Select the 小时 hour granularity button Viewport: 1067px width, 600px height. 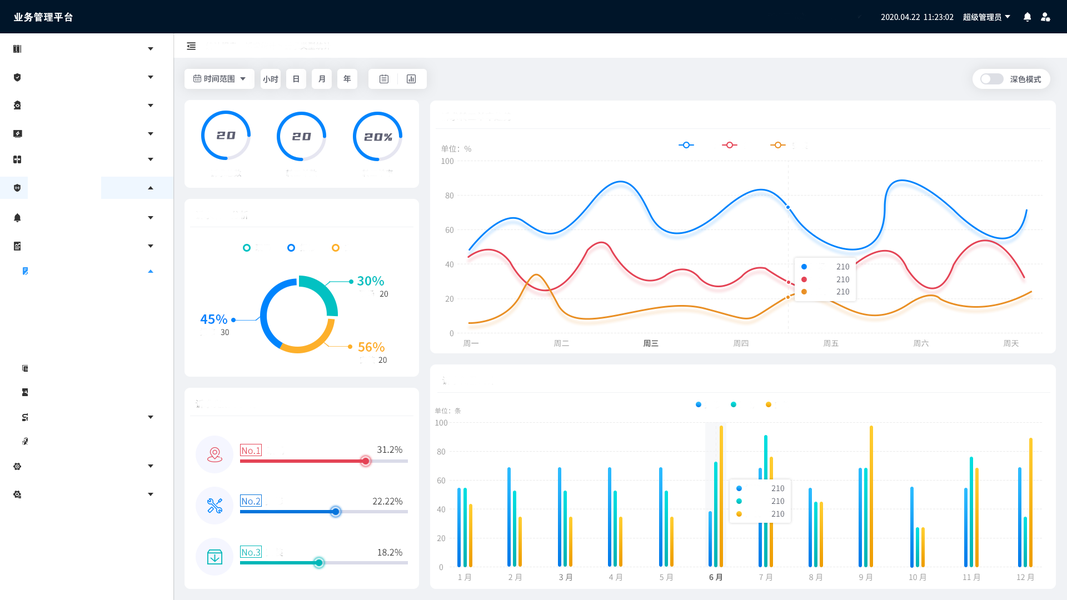tap(270, 79)
